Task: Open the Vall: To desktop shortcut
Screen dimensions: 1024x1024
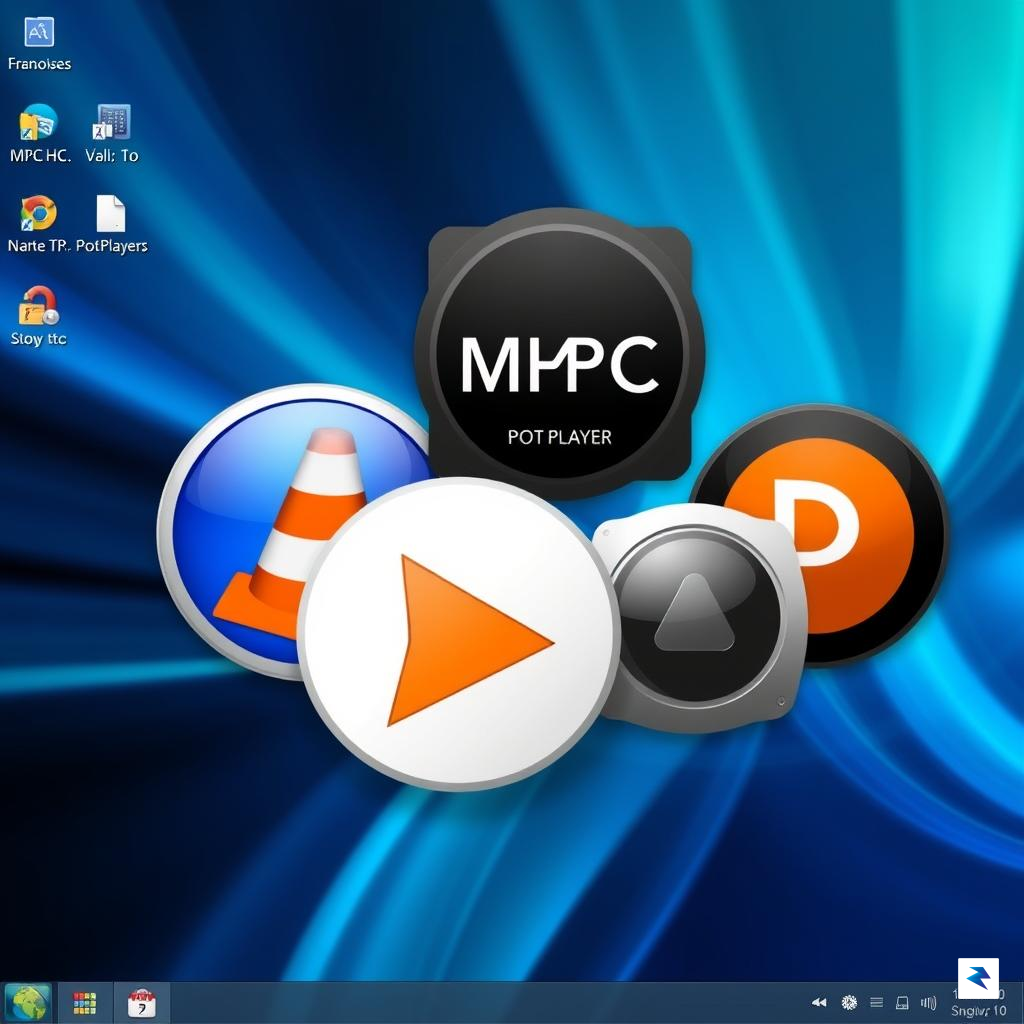Action: pyautogui.click(x=112, y=134)
